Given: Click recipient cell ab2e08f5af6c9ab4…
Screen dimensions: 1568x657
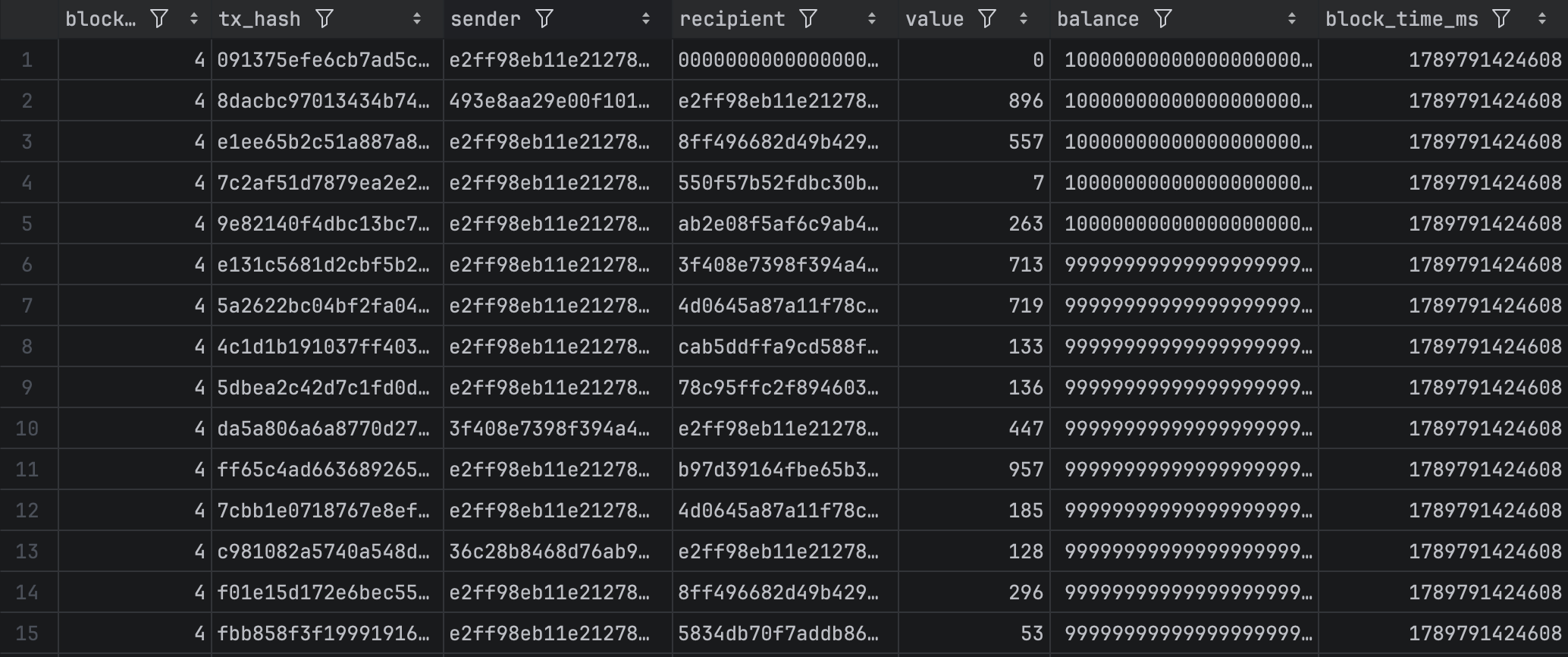Looking at the screenshot, I should pos(785,224).
